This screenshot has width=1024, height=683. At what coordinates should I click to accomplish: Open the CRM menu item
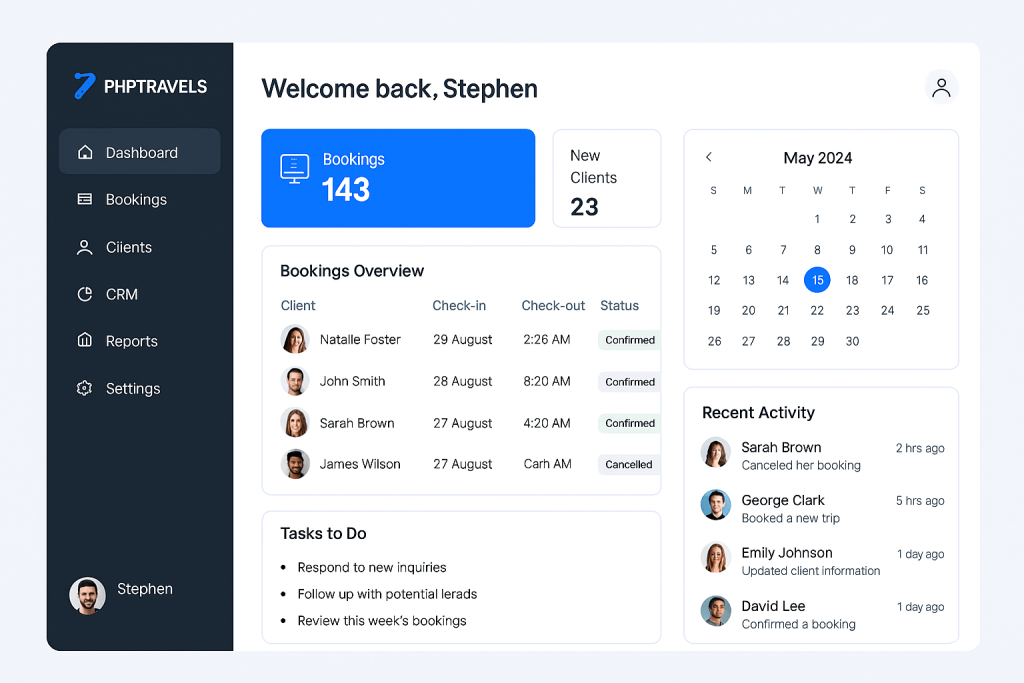(x=140, y=294)
